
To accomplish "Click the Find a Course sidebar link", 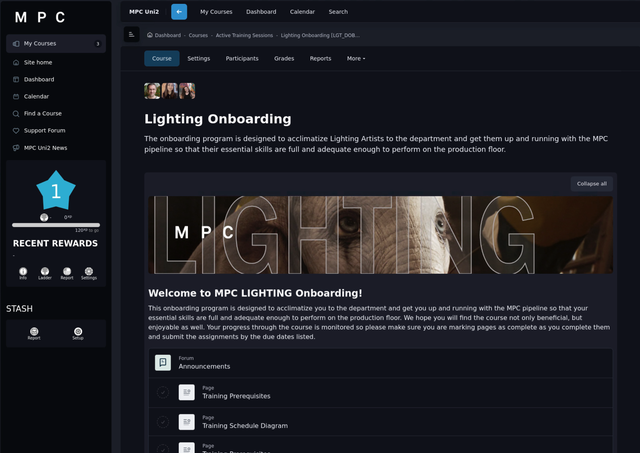I will 42,113.
